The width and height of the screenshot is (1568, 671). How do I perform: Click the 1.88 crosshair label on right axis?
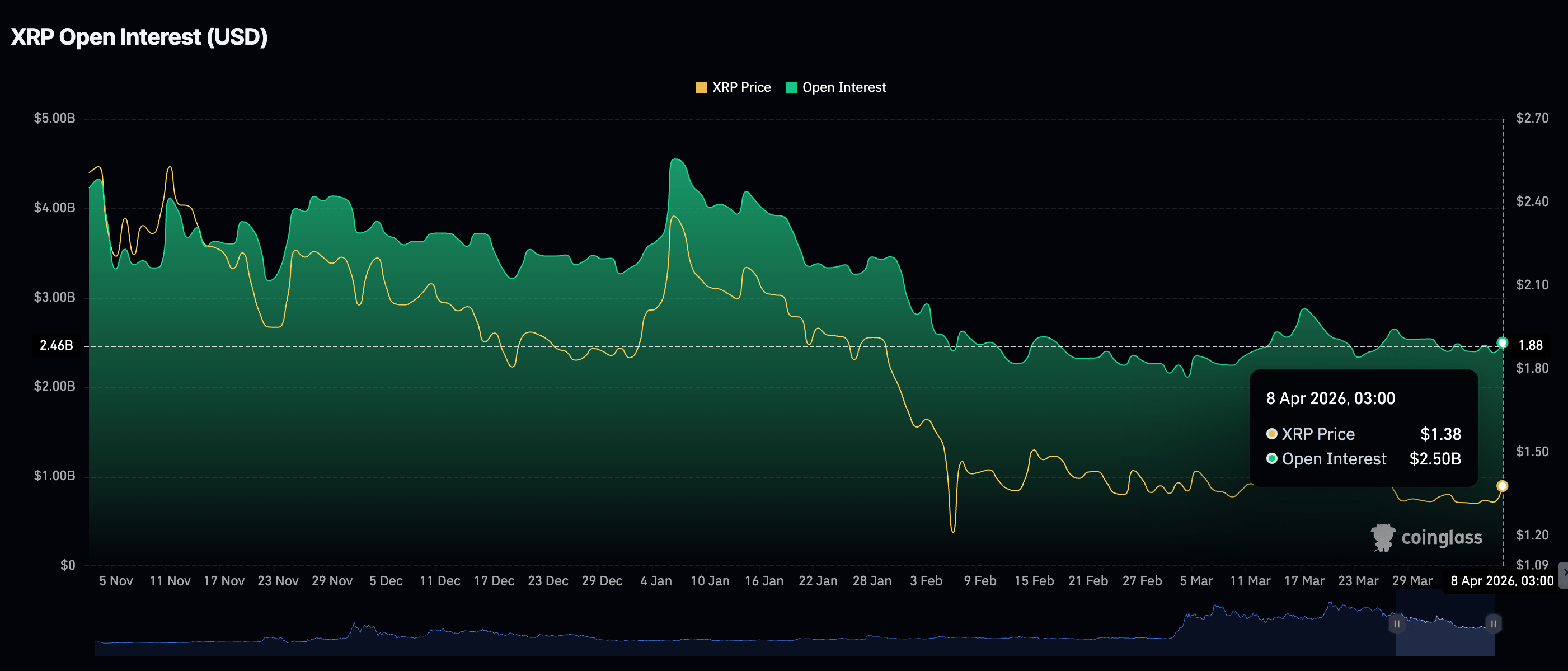point(1531,345)
